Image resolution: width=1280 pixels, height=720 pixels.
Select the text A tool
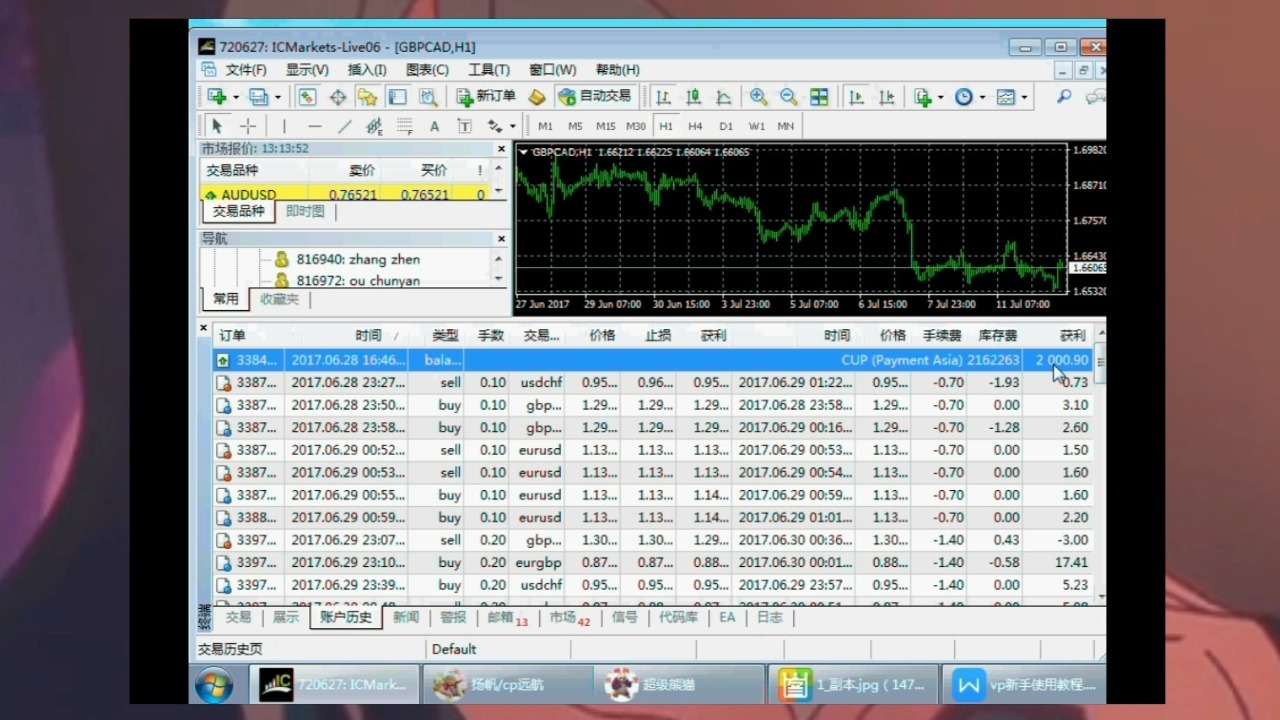point(434,126)
